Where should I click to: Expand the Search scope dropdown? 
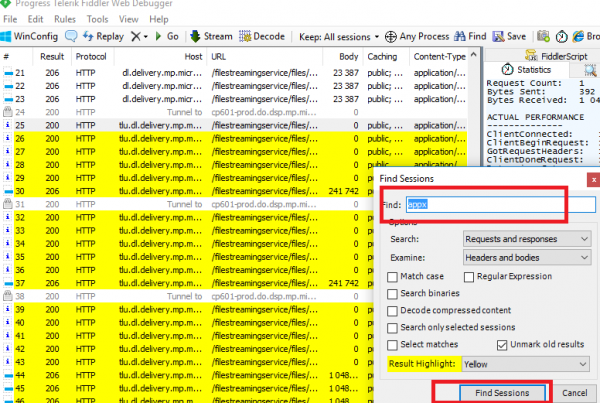coord(527,239)
